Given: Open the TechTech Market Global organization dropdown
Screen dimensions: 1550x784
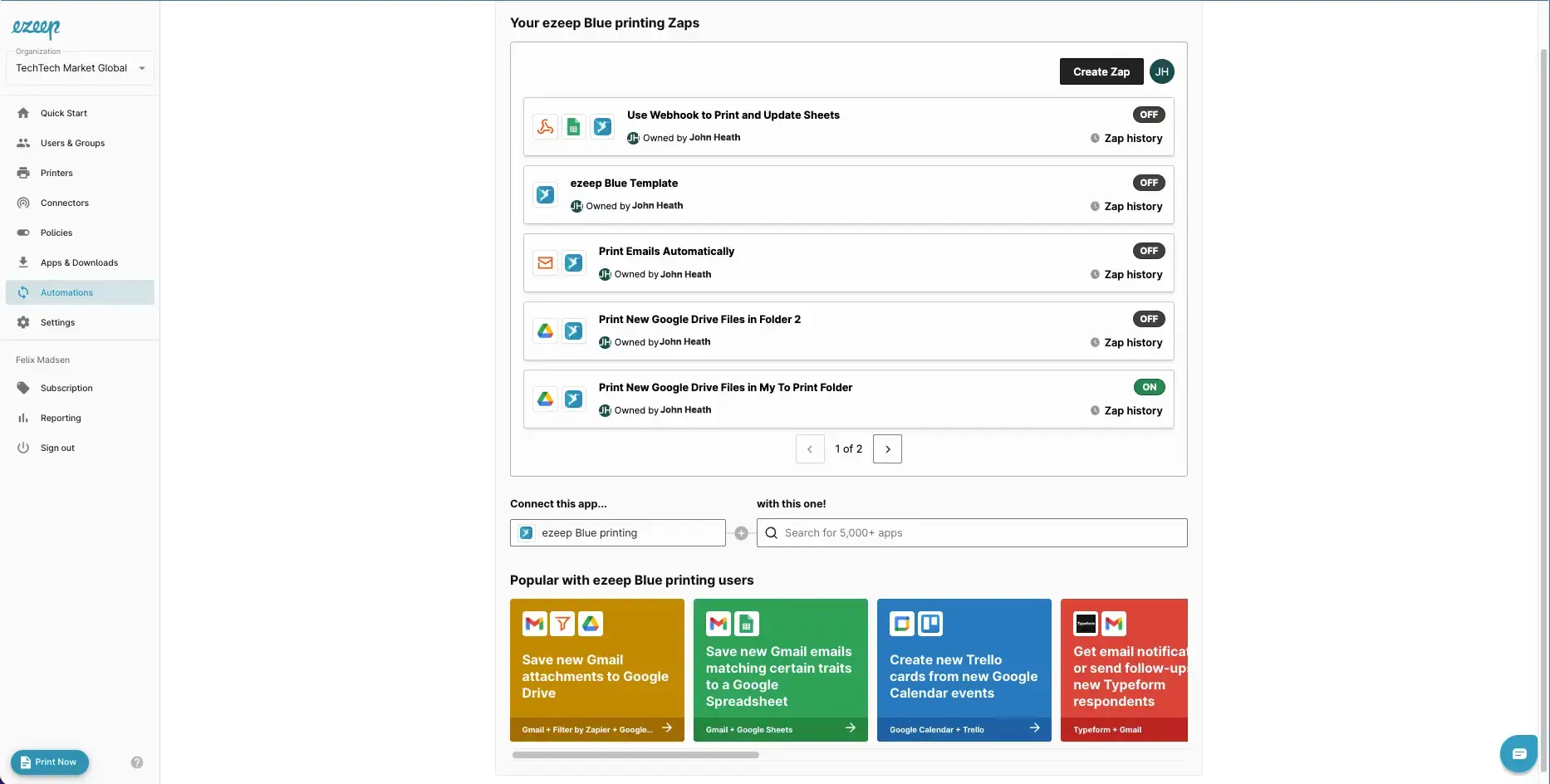Looking at the screenshot, I should click(141, 68).
